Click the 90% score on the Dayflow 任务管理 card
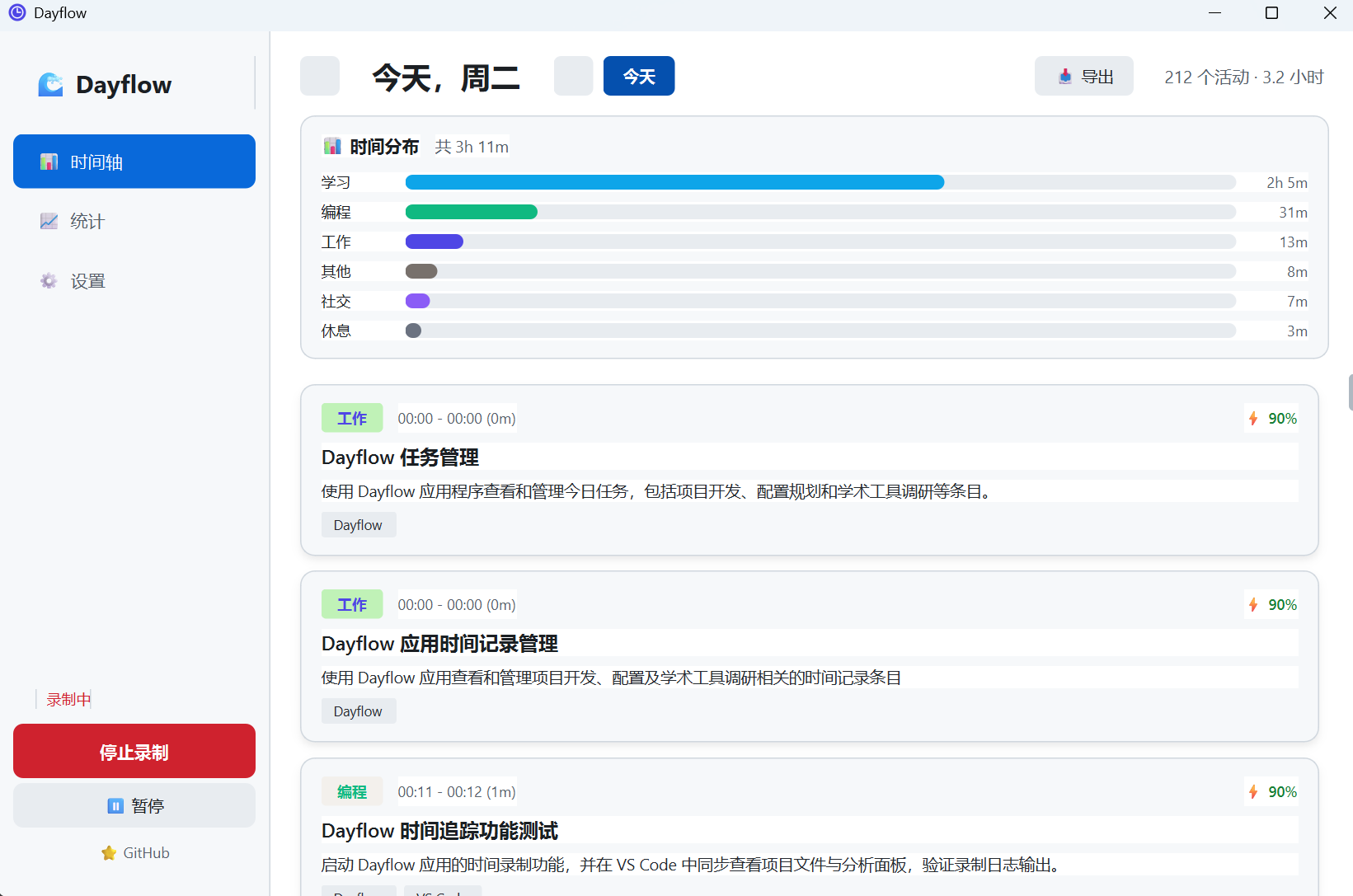Screen dimensions: 1353x896 click(1283, 419)
